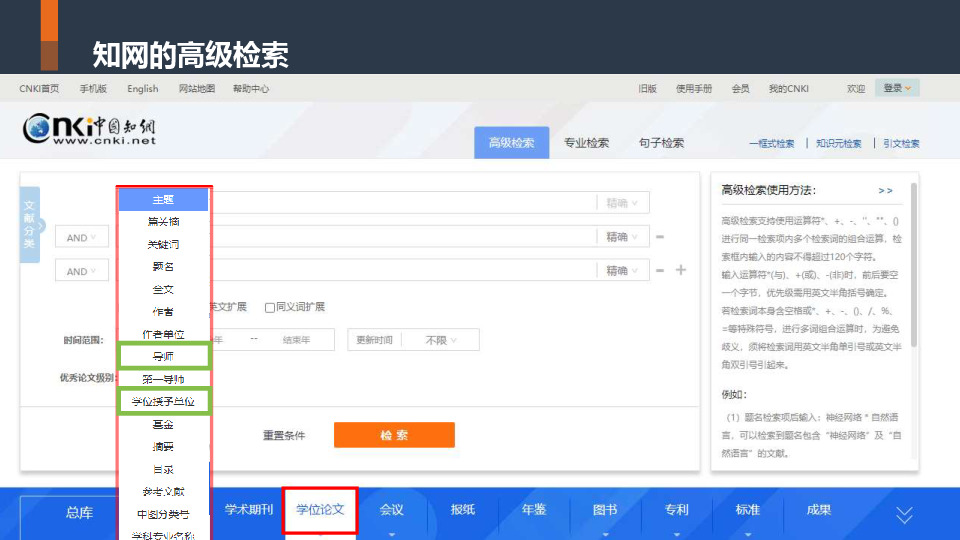This screenshot has width=960, height=540.
Task: Choose 基金 search field
Action: pyautogui.click(x=163, y=424)
